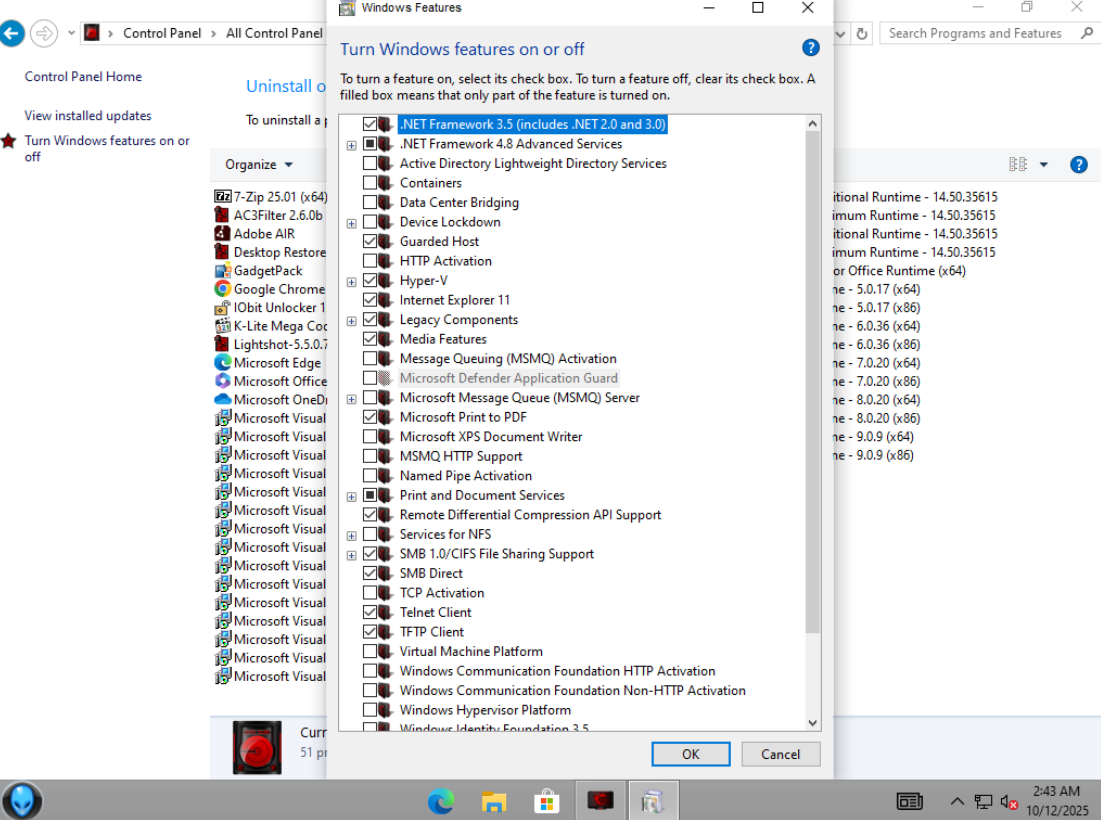
Task: Expand Services for NFS node
Action: coord(352,536)
